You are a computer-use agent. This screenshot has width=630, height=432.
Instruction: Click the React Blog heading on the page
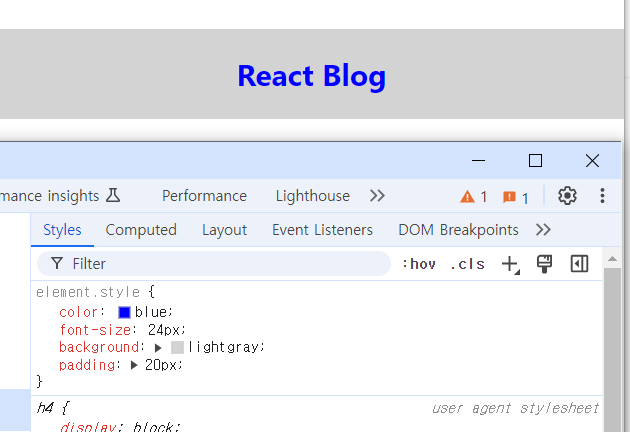pyautogui.click(x=311, y=76)
